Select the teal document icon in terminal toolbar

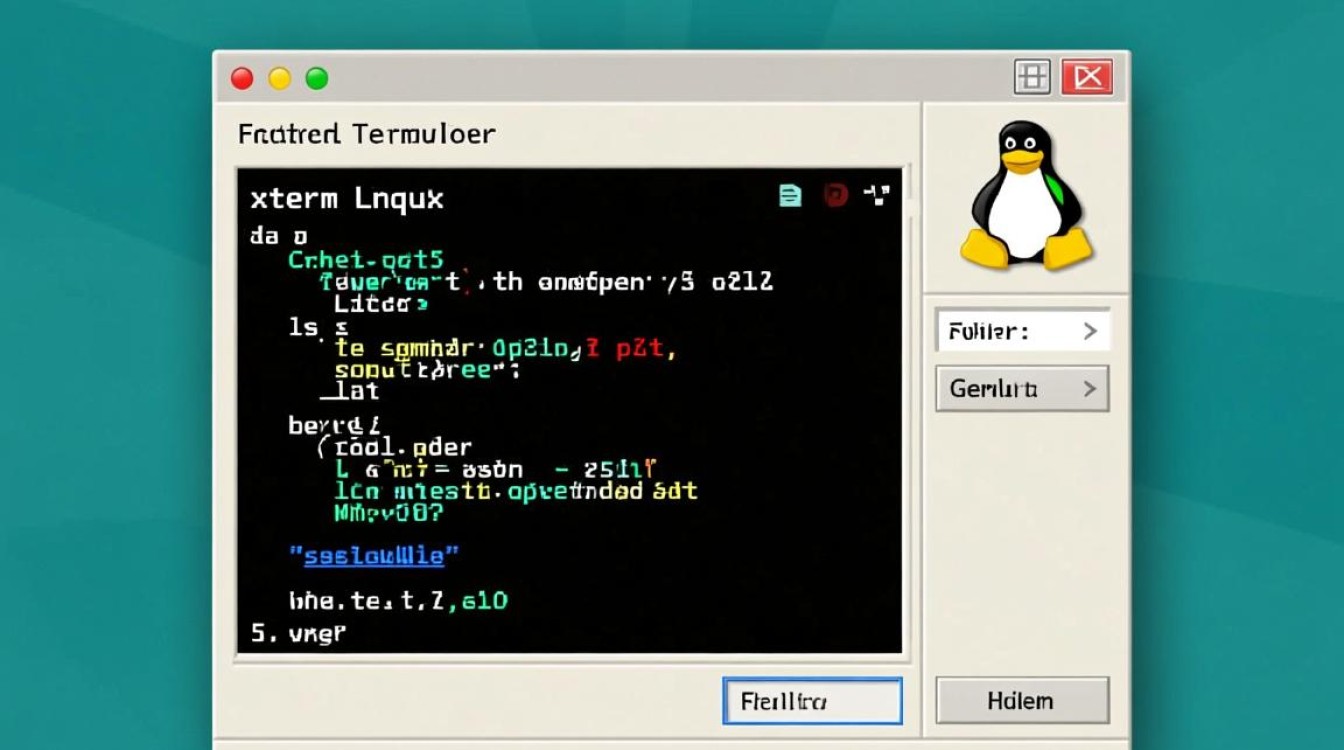tap(789, 195)
